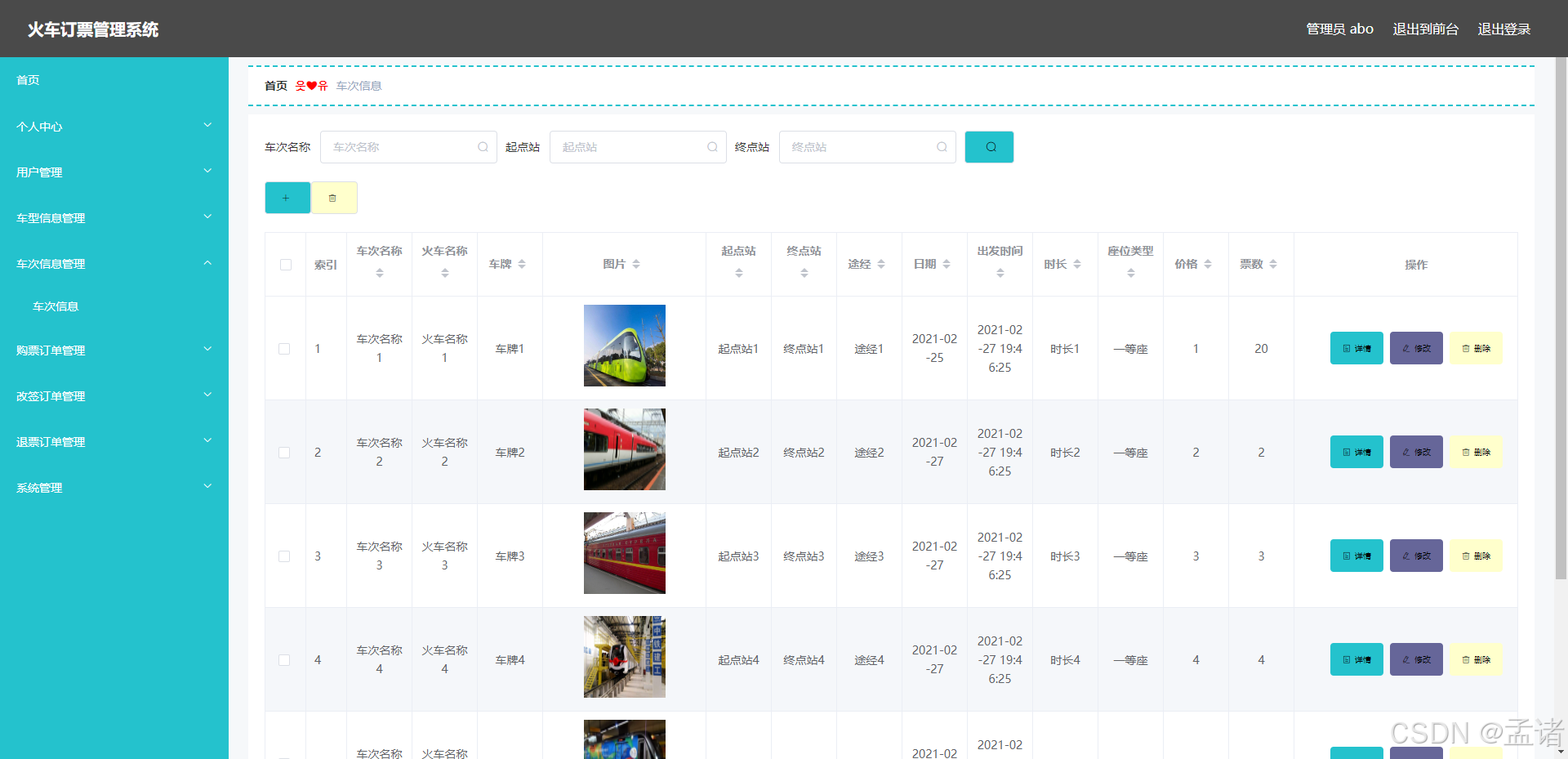The image size is (1568, 759).
Task: Expand 购票订单管理 sidebar menu
Action: (114, 350)
